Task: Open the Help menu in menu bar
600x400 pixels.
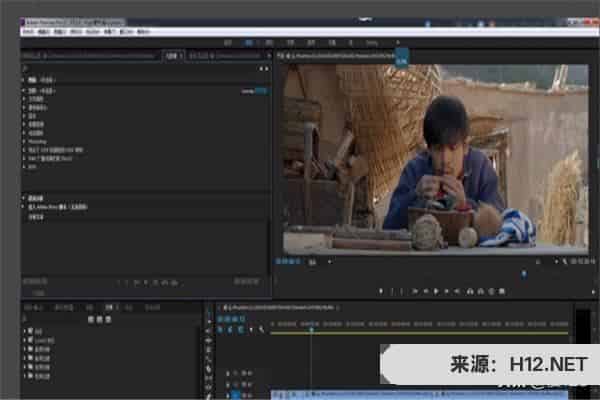Action: click(x=143, y=32)
